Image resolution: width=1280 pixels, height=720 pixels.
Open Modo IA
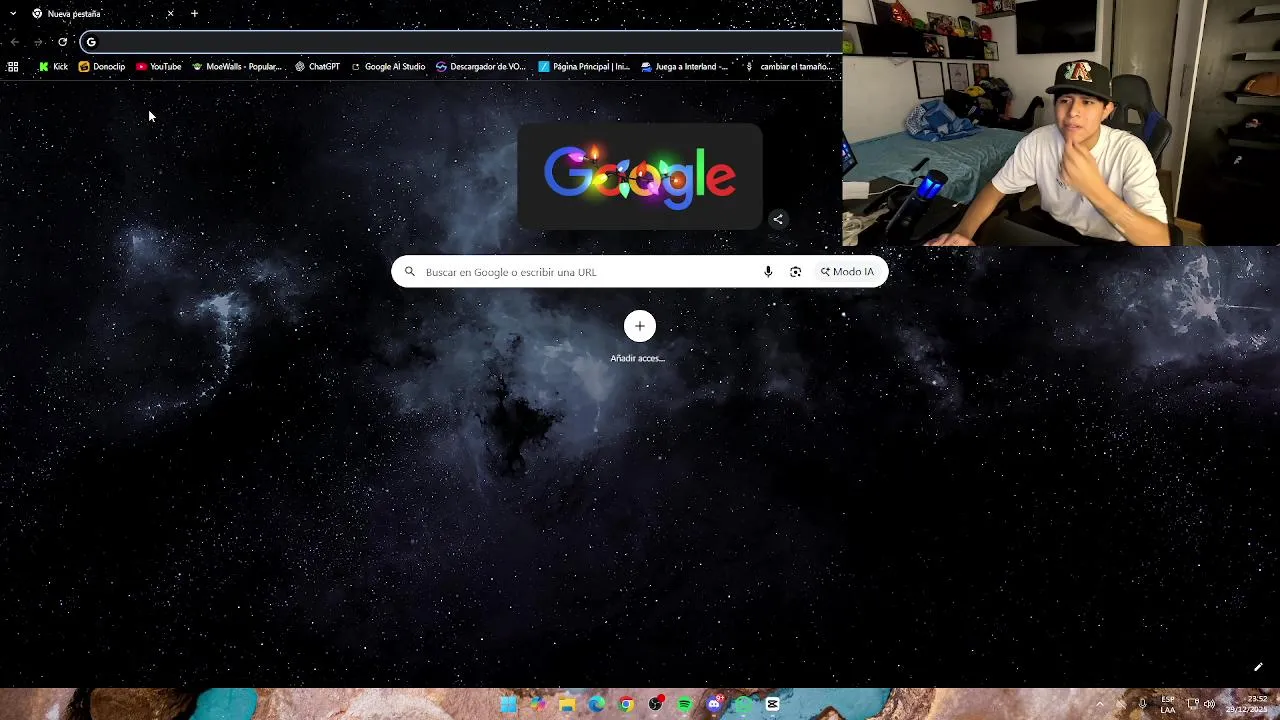point(848,272)
